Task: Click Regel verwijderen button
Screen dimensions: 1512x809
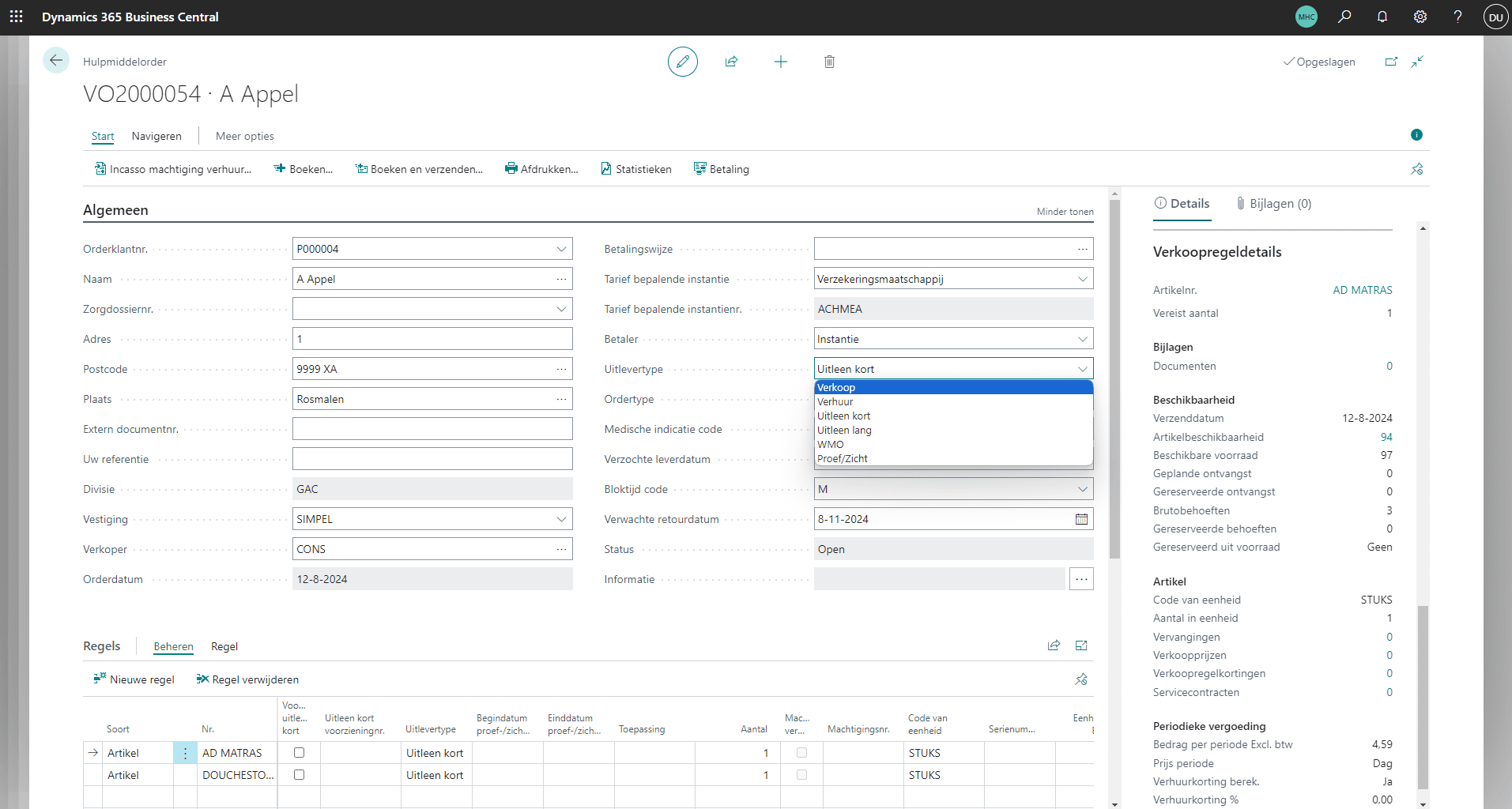Action: (x=247, y=679)
